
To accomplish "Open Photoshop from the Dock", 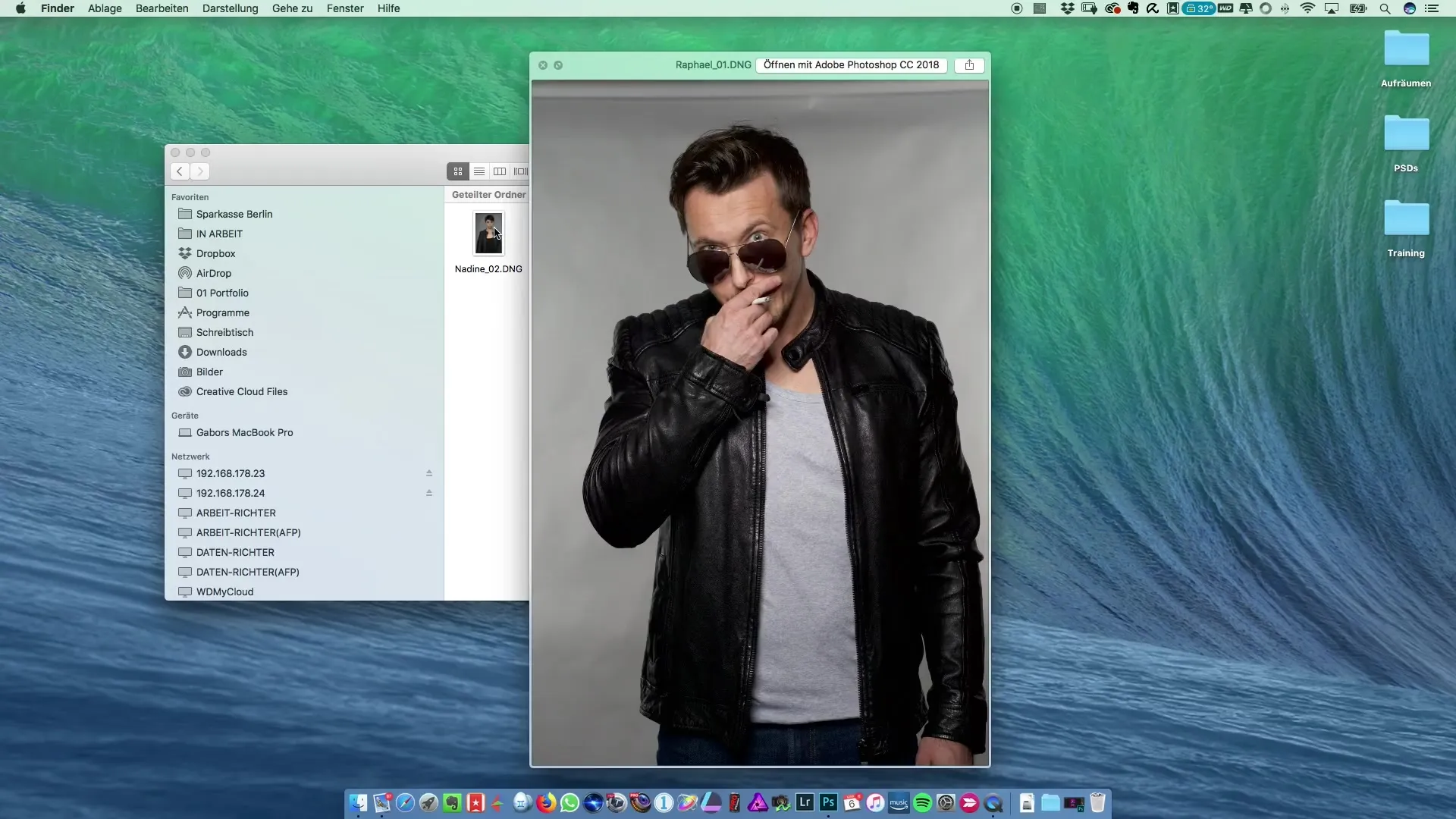I will (828, 802).
